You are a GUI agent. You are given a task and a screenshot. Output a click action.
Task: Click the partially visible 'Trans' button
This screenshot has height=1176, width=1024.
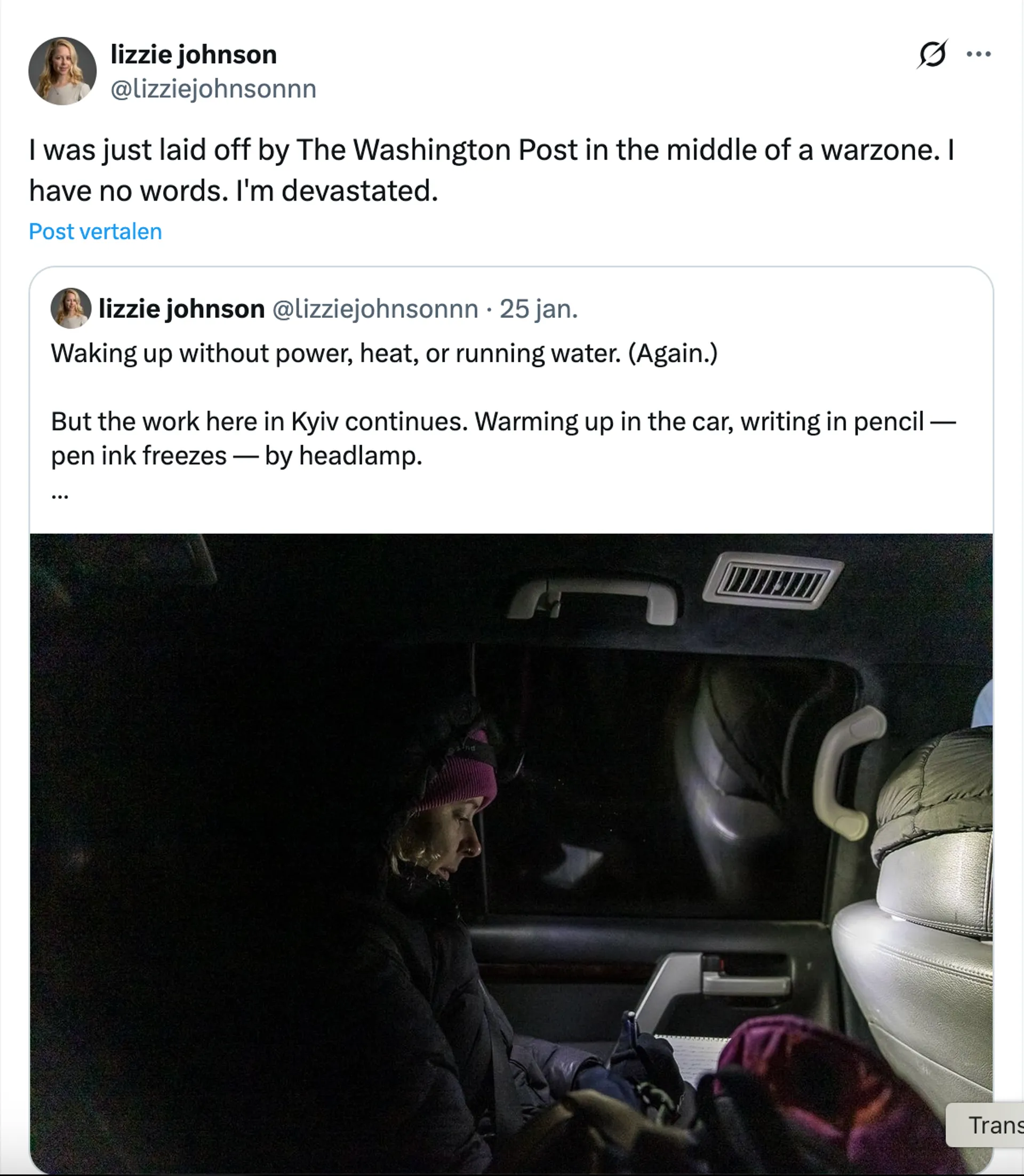pyautogui.click(x=991, y=1125)
